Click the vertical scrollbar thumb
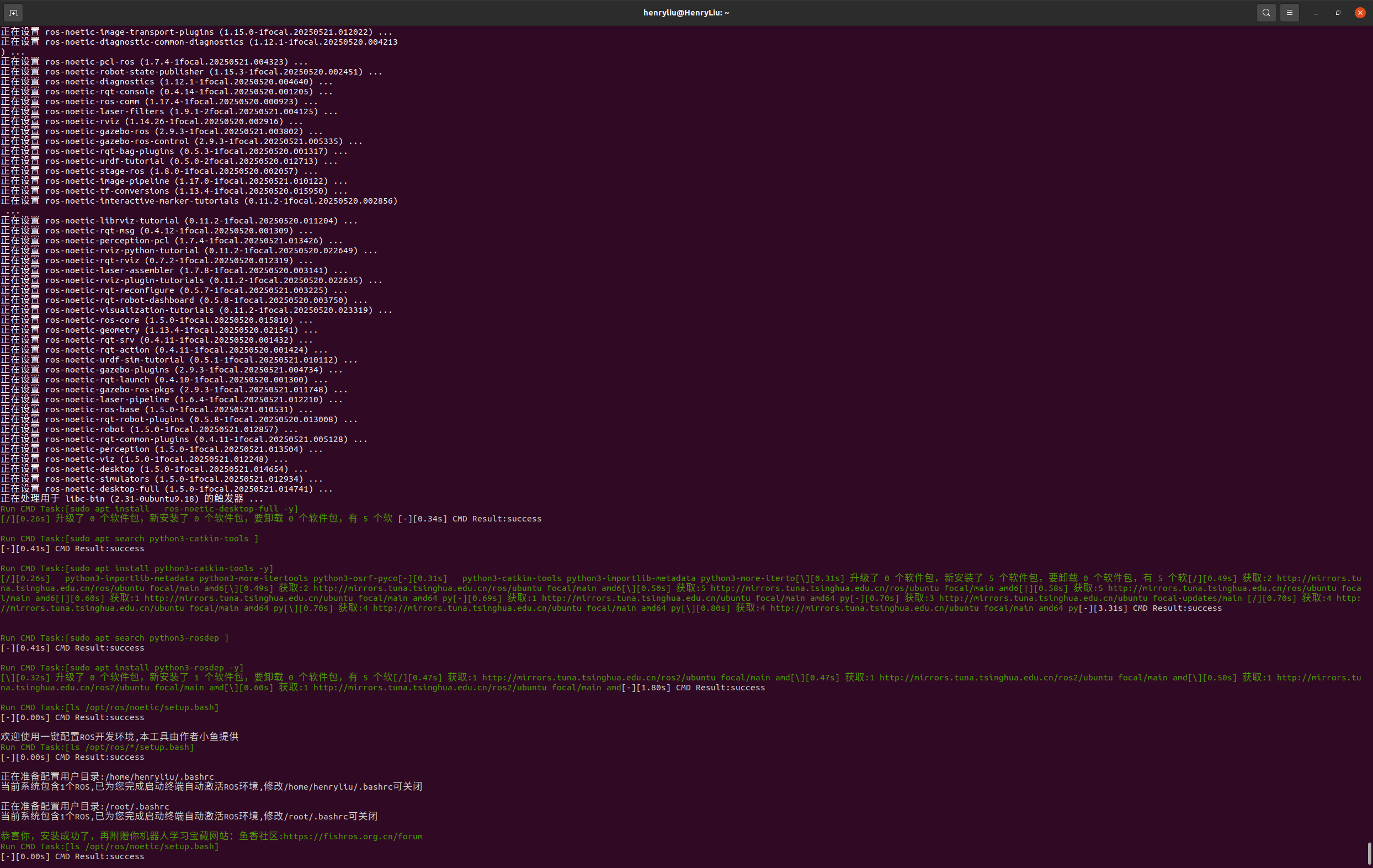The width and height of the screenshot is (1373, 868). pyautogui.click(x=1369, y=853)
